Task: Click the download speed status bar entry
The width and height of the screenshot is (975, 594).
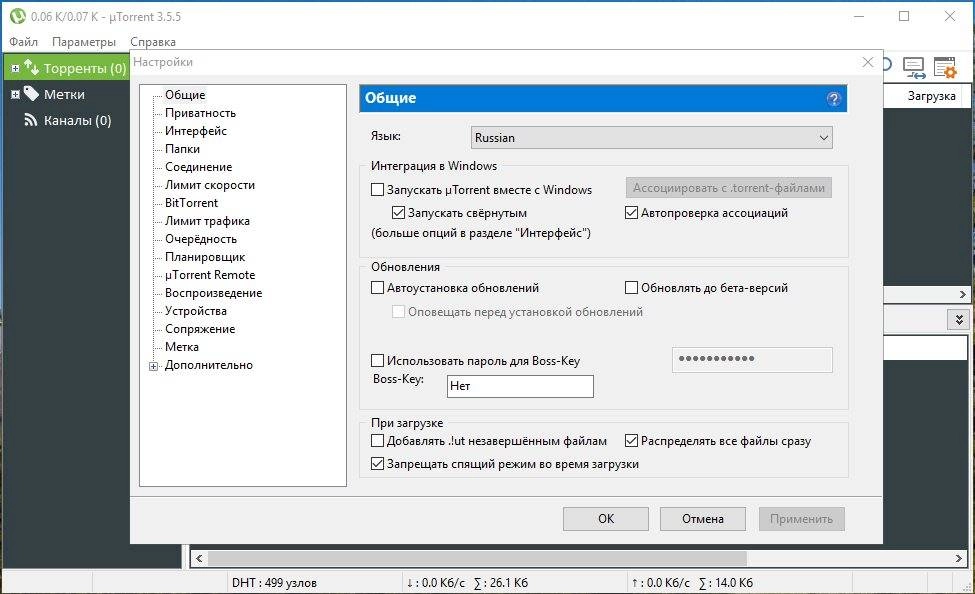Action: point(467,583)
